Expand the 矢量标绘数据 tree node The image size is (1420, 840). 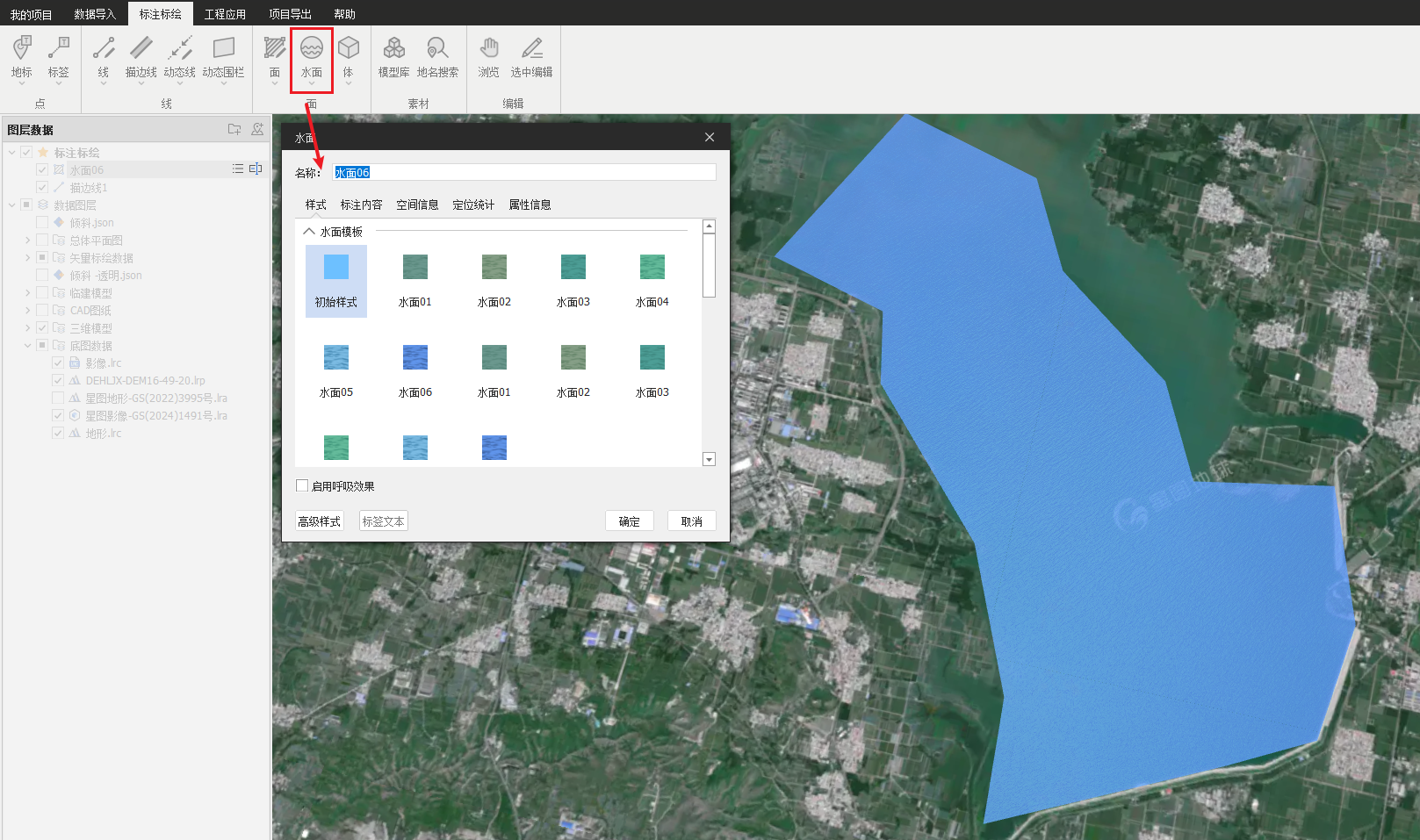click(27, 258)
